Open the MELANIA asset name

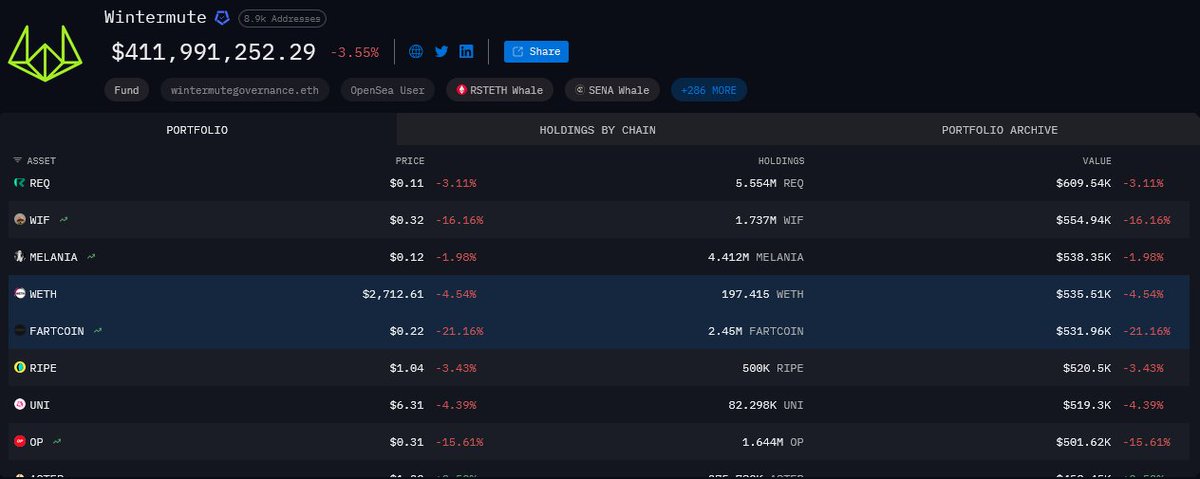pyautogui.click(x=54, y=257)
